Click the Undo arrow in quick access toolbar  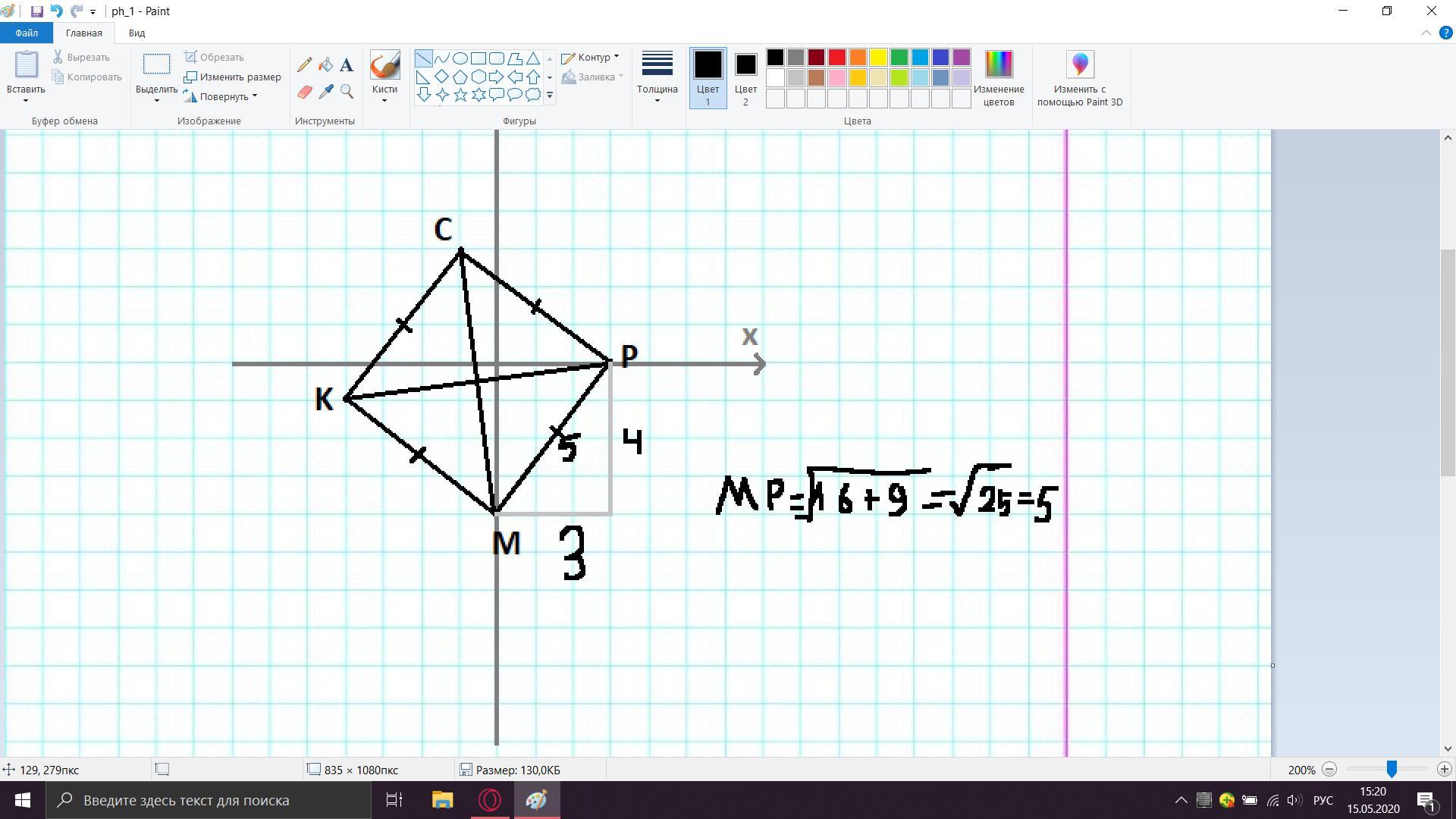point(56,11)
